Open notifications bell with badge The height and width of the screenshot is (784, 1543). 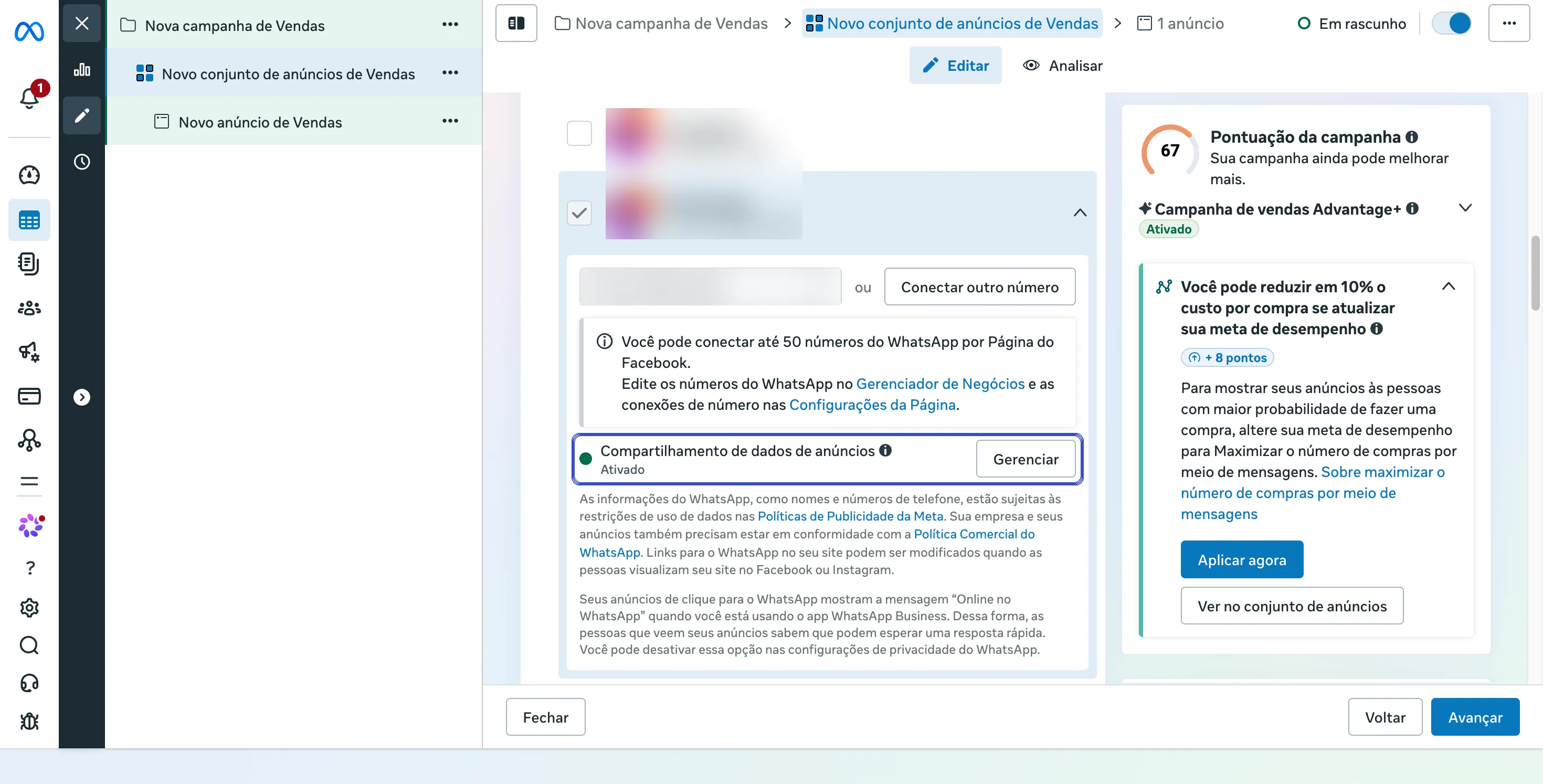[30, 97]
